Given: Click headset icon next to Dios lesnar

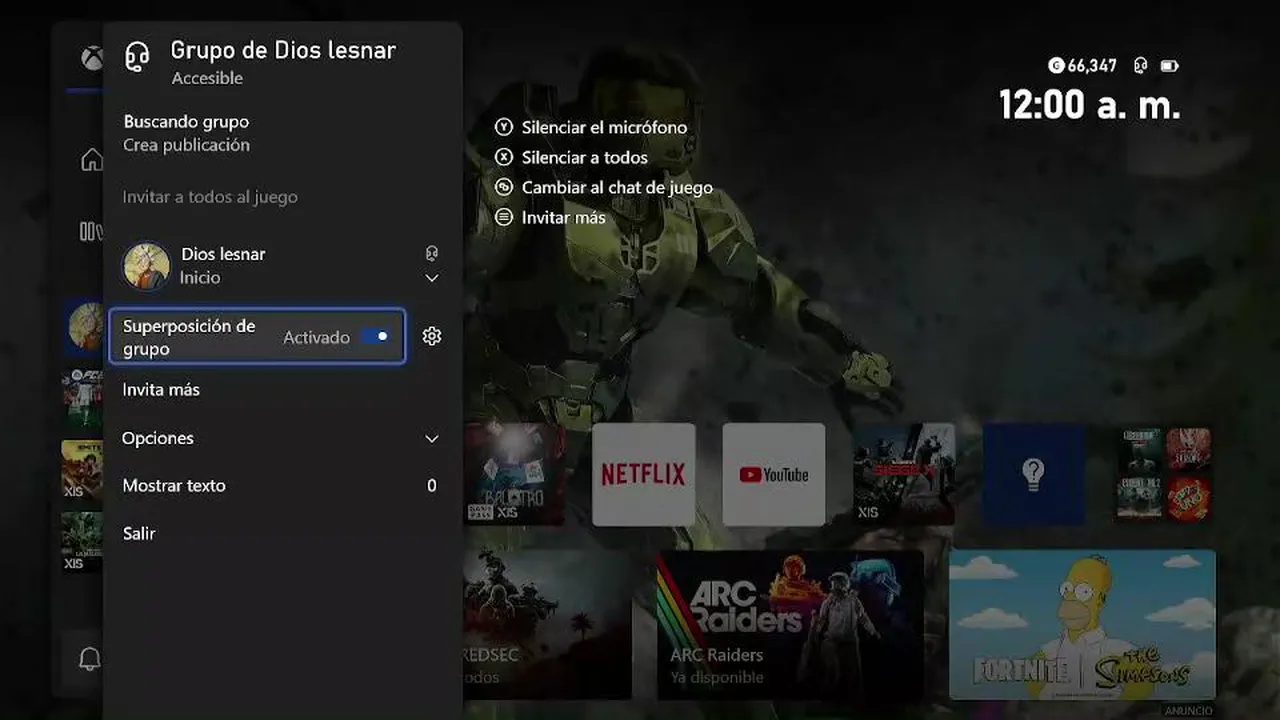Looking at the screenshot, I should 432,254.
